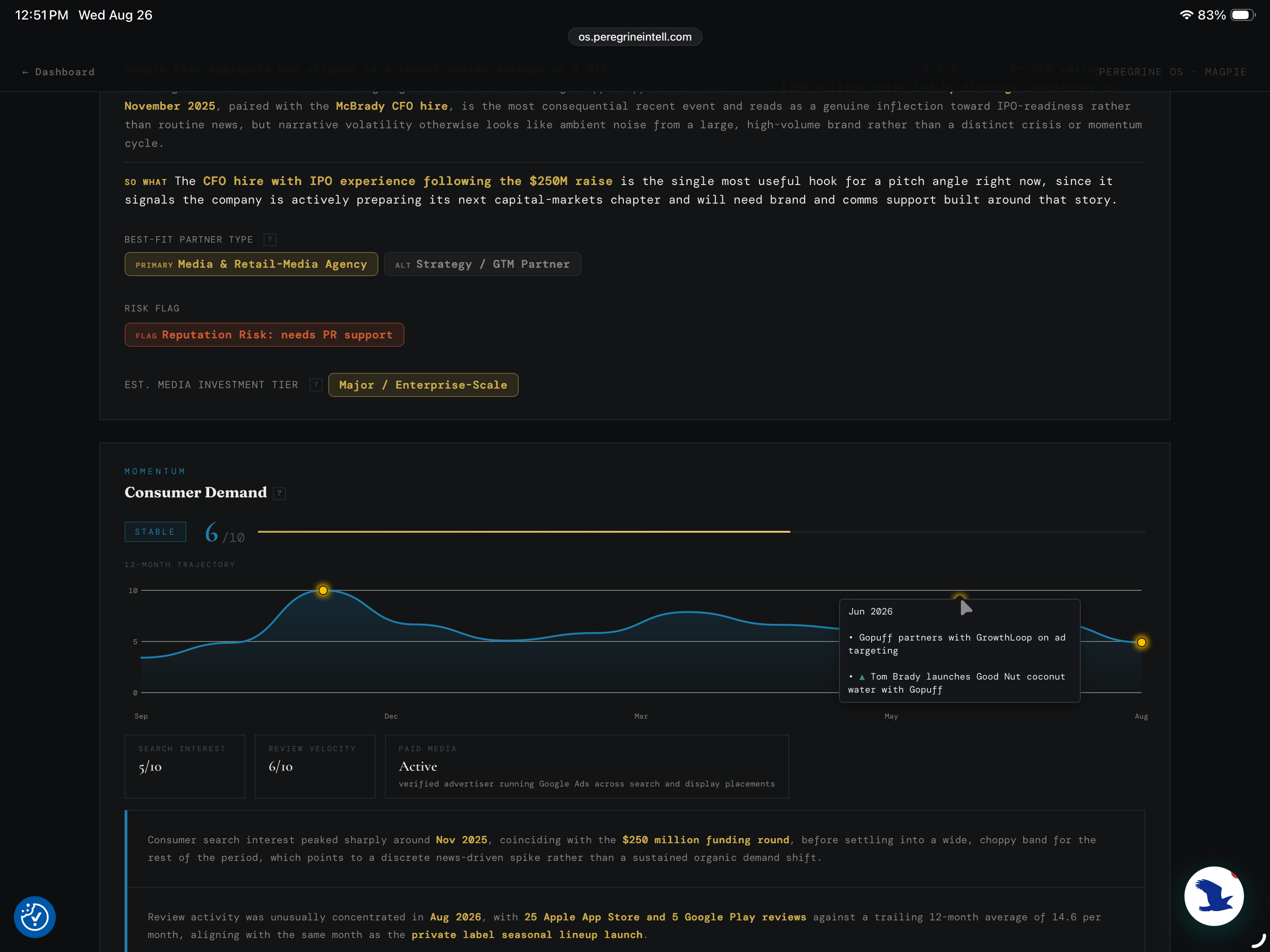Click '25 Apple App Store and 5 Google Play reviews' text

coord(665,917)
